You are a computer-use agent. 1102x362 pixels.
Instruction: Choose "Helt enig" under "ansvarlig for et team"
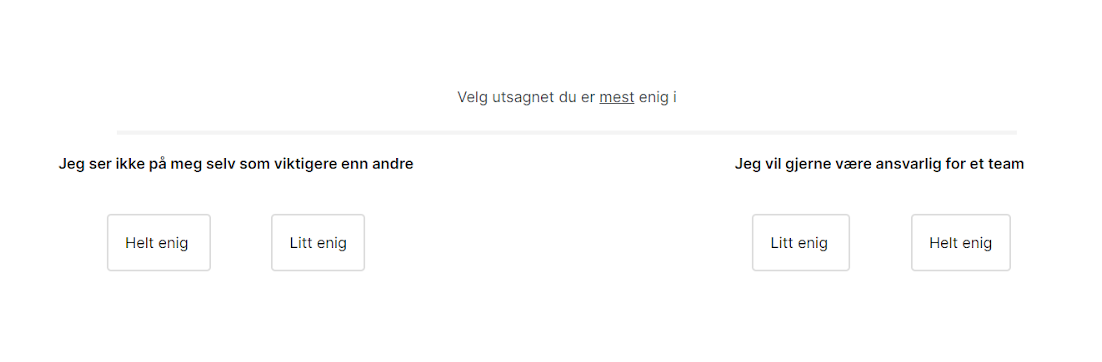pyautogui.click(x=961, y=243)
